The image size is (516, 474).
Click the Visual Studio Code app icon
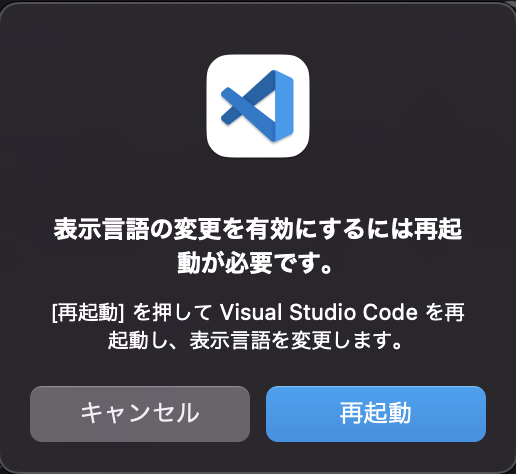pos(258,106)
